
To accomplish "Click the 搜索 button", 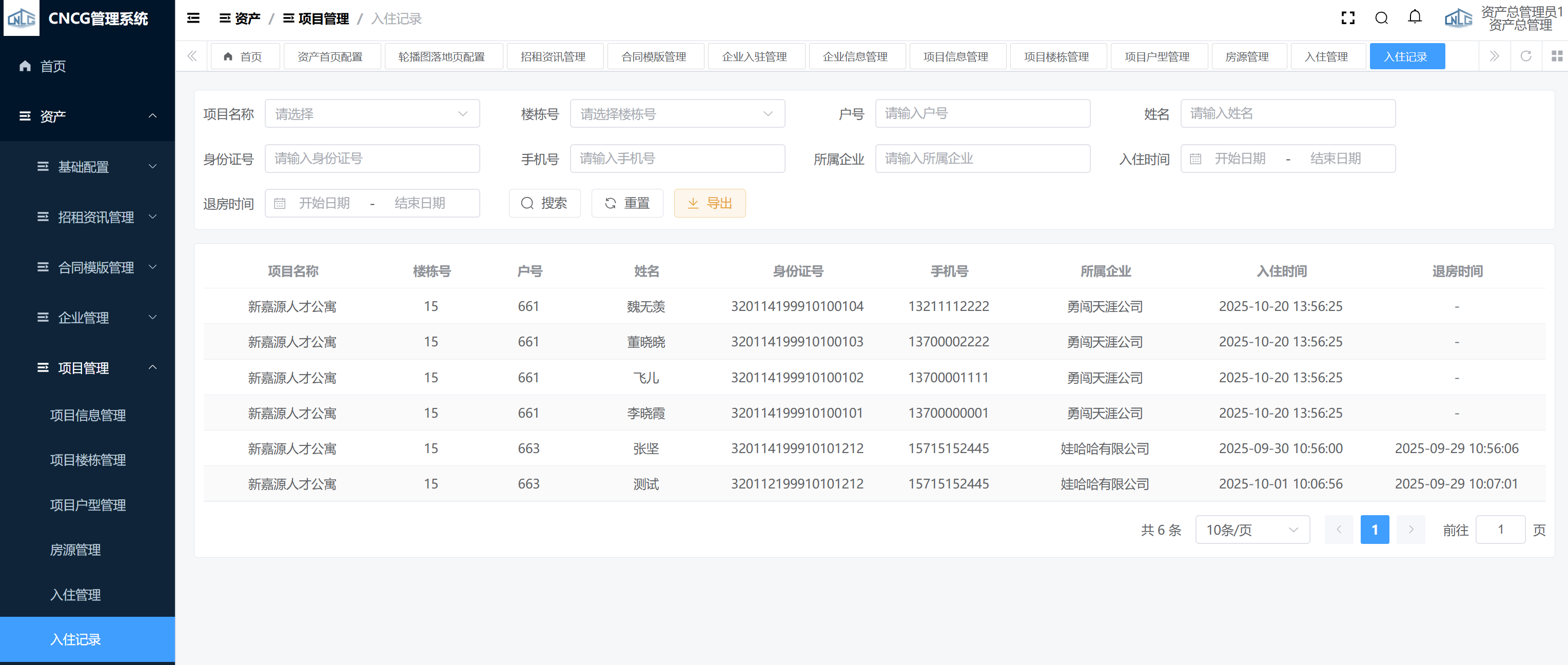I will click(x=544, y=203).
